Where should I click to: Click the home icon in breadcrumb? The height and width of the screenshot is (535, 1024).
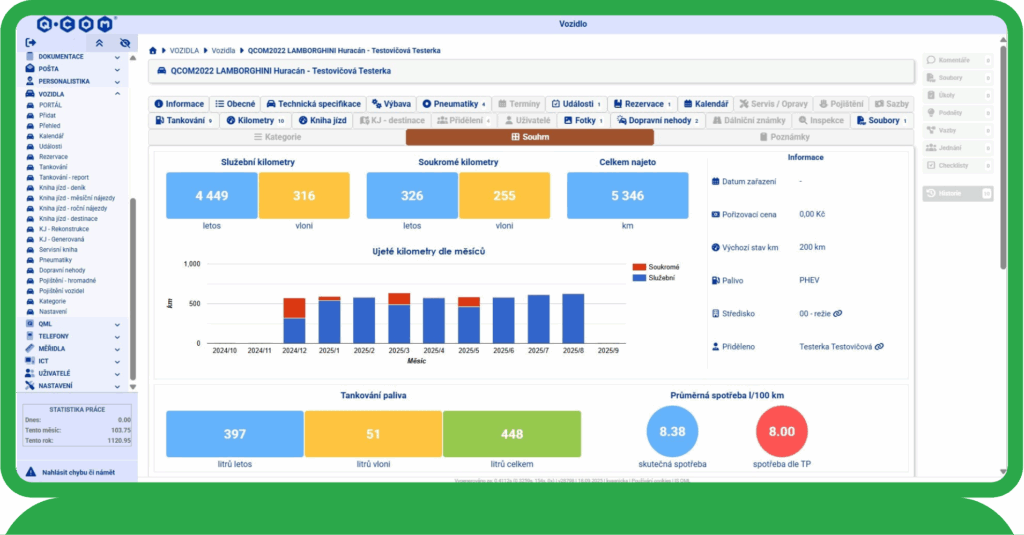point(153,50)
